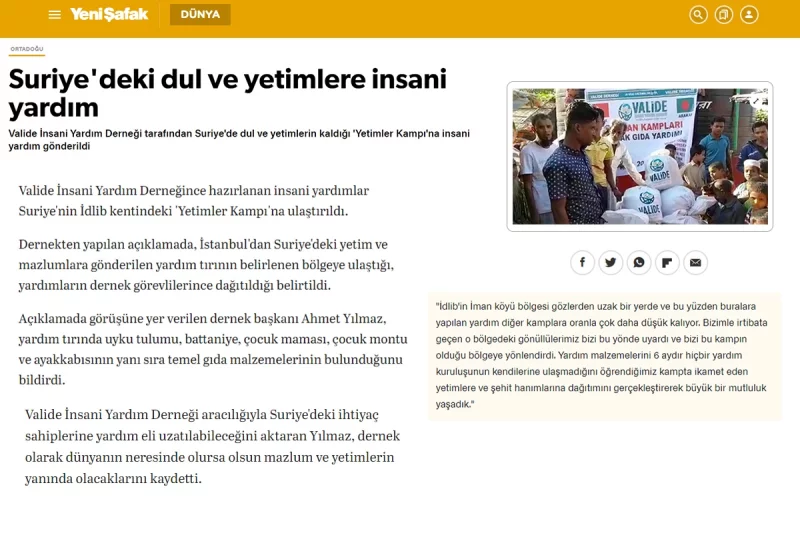800x533 pixels.
Task: Click the Yeni Şafak logo
Action: 109,14
